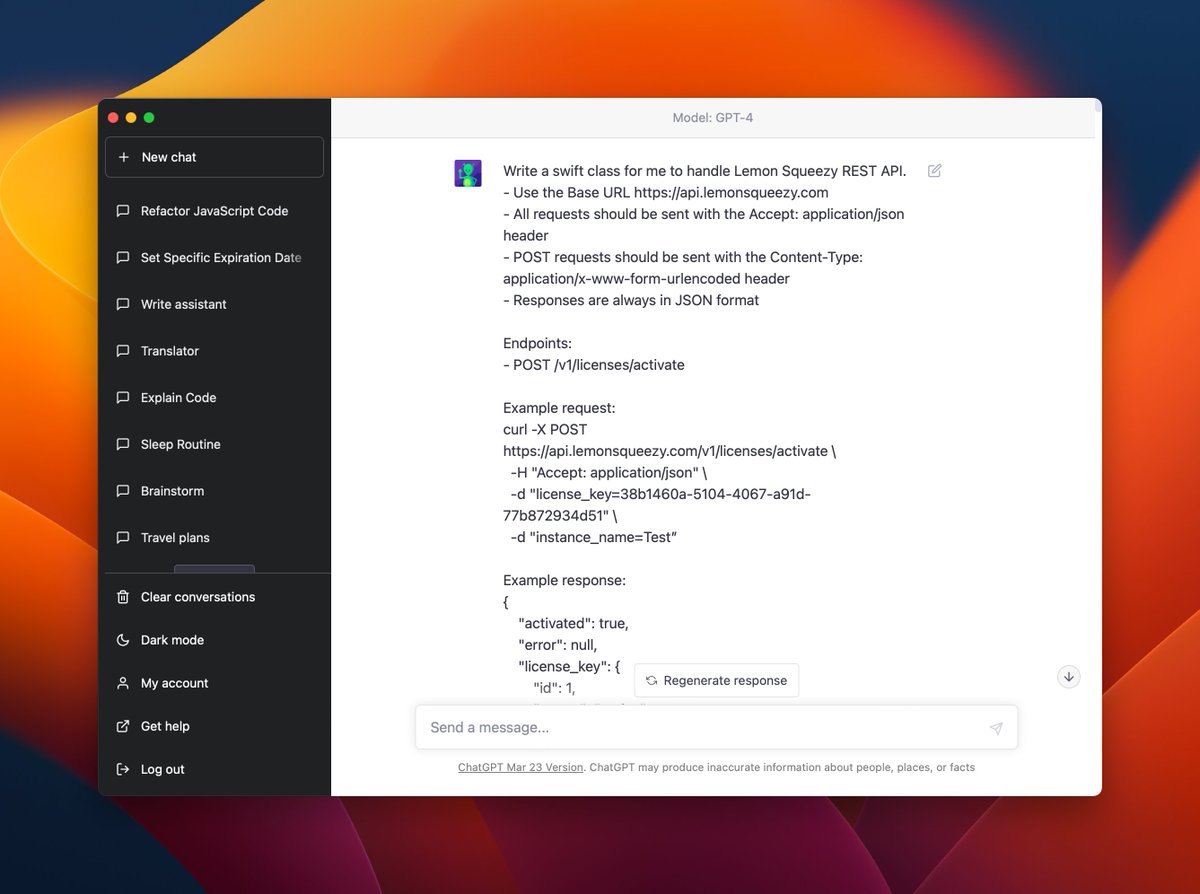Open the Refactor JavaScript Code conversation
Viewport: 1200px width, 894px height.
(x=214, y=211)
